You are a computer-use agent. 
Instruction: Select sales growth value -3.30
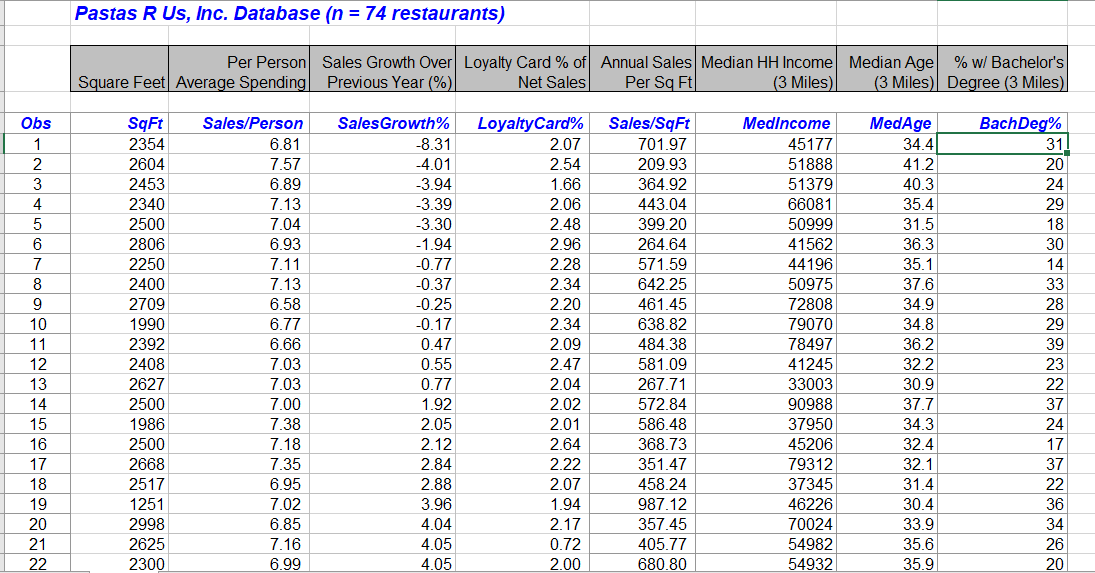[x=383, y=225]
